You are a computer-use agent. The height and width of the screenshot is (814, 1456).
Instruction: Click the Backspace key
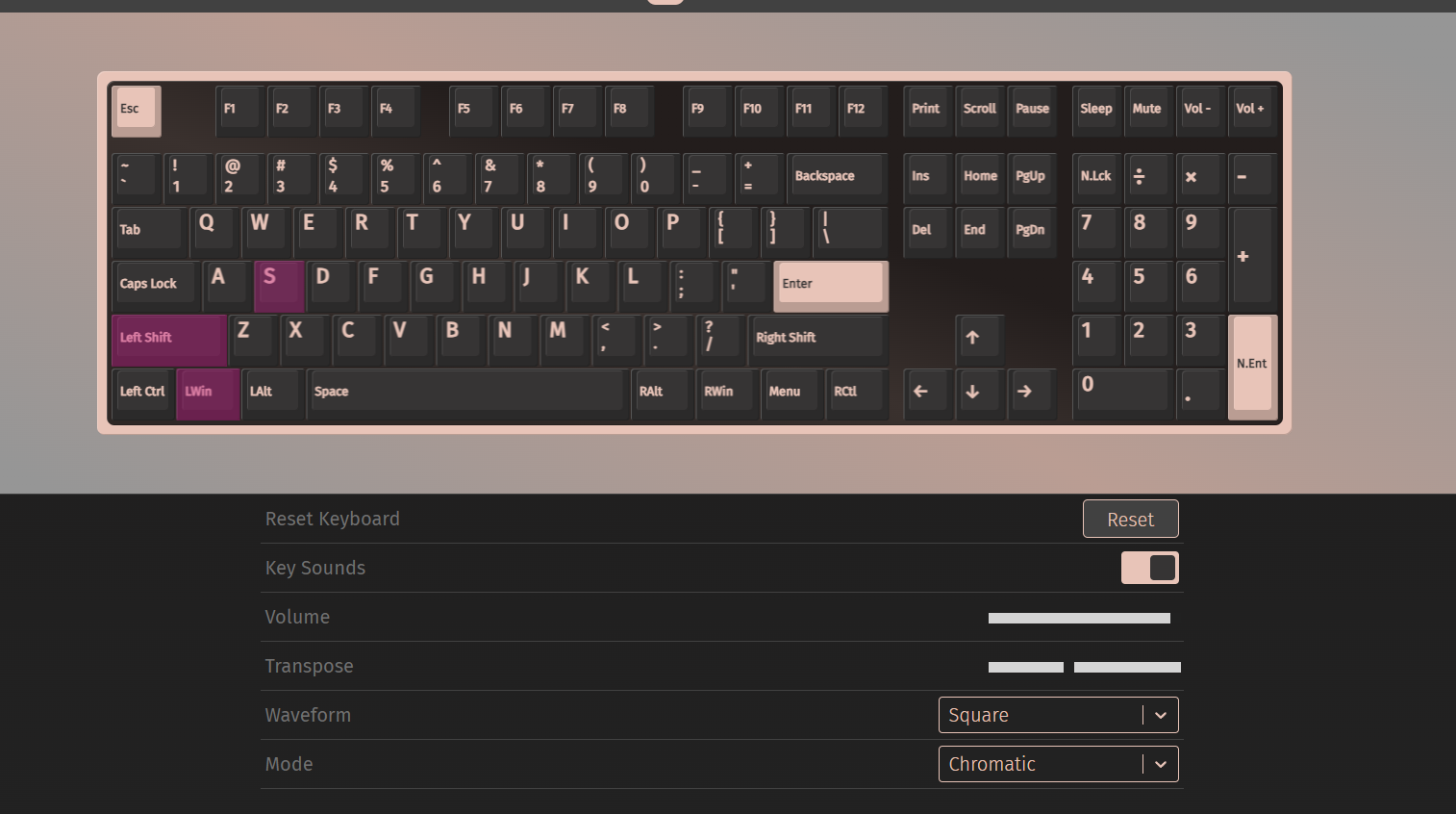click(838, 178)
